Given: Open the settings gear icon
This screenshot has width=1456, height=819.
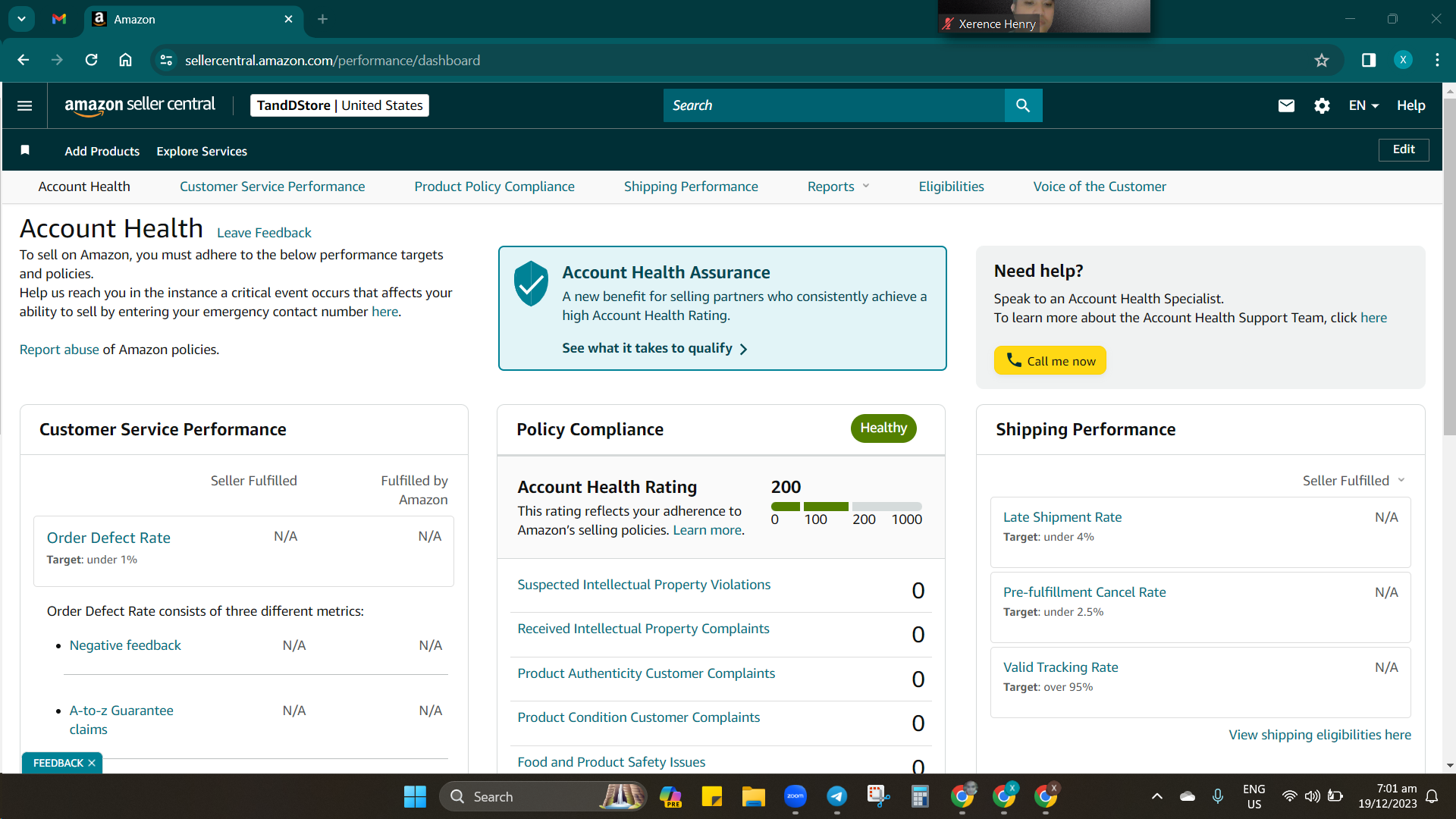Looking at the screenshot, I should [x=1322, y=105].
